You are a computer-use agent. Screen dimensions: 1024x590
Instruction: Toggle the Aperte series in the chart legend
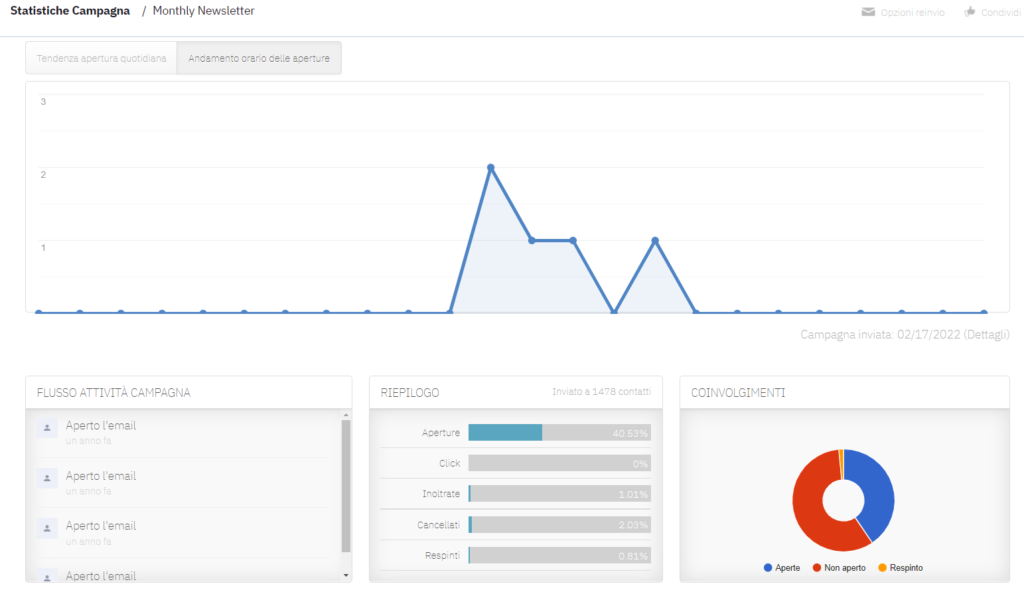click(780, 568)
